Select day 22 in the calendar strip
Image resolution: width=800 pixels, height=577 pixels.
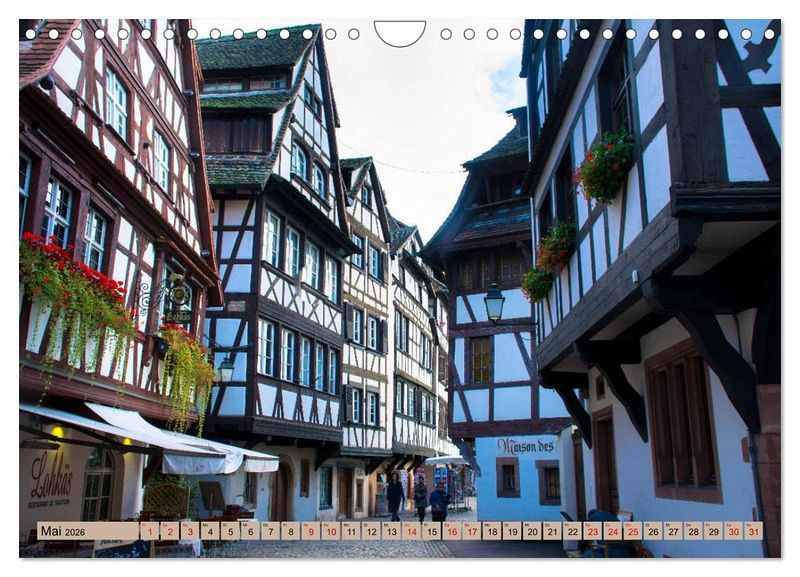(x=571, y=531)
